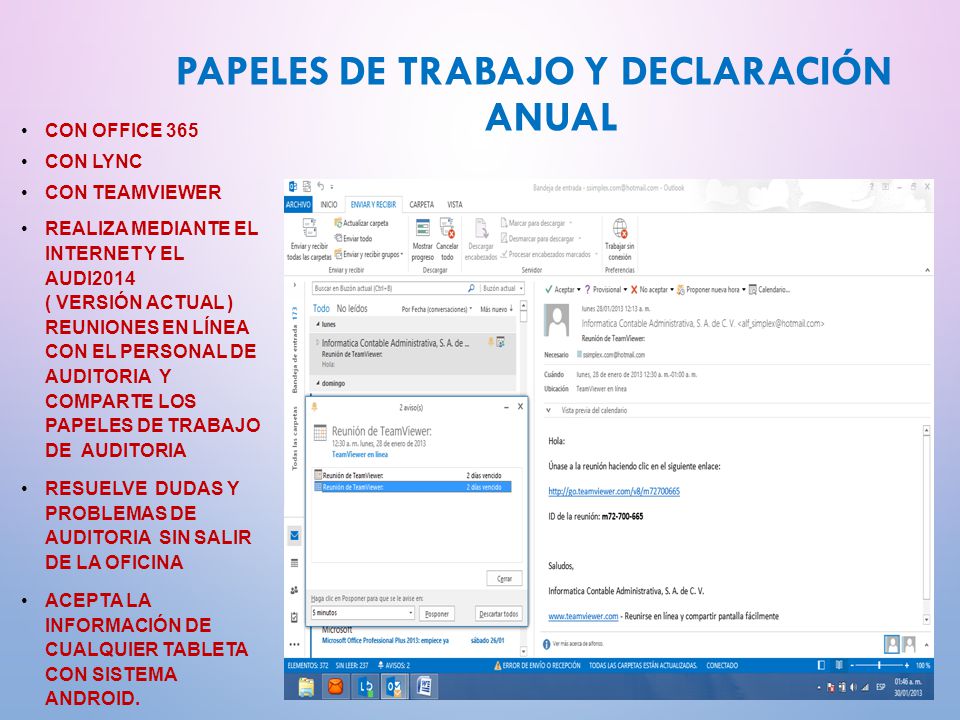The height and width of the screenshot is (720, 960).
Task: Open the www.teamviewer.com link in the signature
Action: pyautogui.click(x=583, y=616)
